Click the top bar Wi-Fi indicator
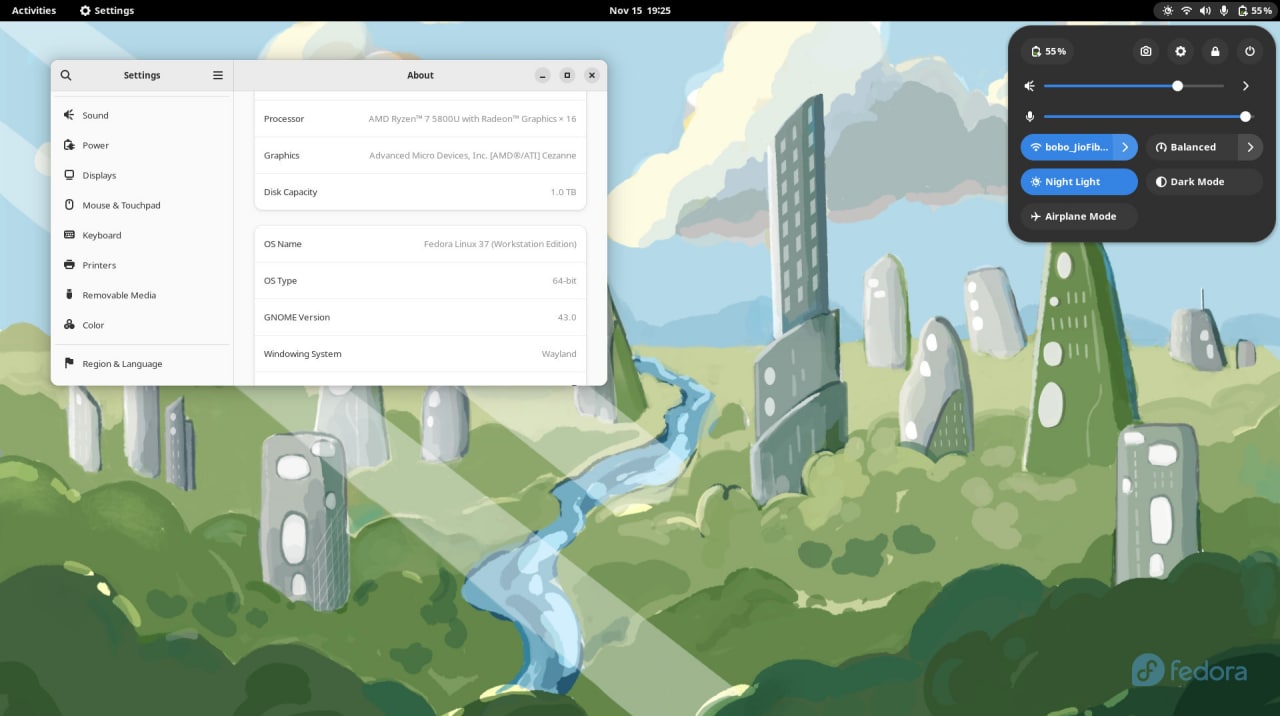 coord(1186,10)
